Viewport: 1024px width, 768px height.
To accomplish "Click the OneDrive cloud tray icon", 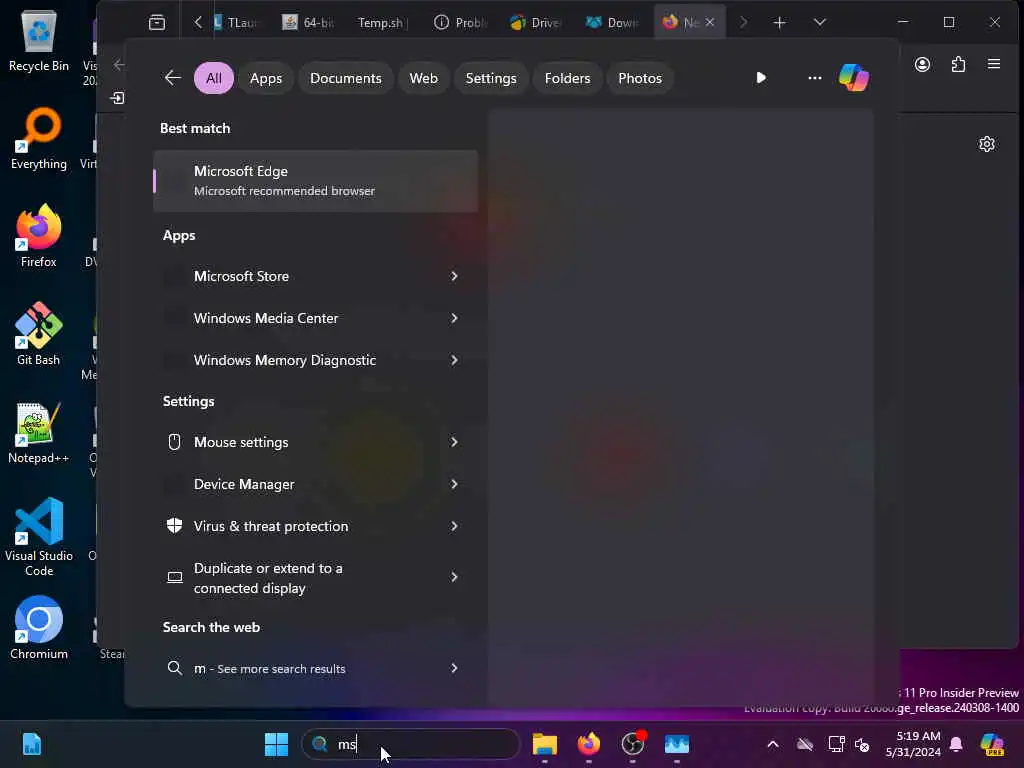I will point(805,744).
